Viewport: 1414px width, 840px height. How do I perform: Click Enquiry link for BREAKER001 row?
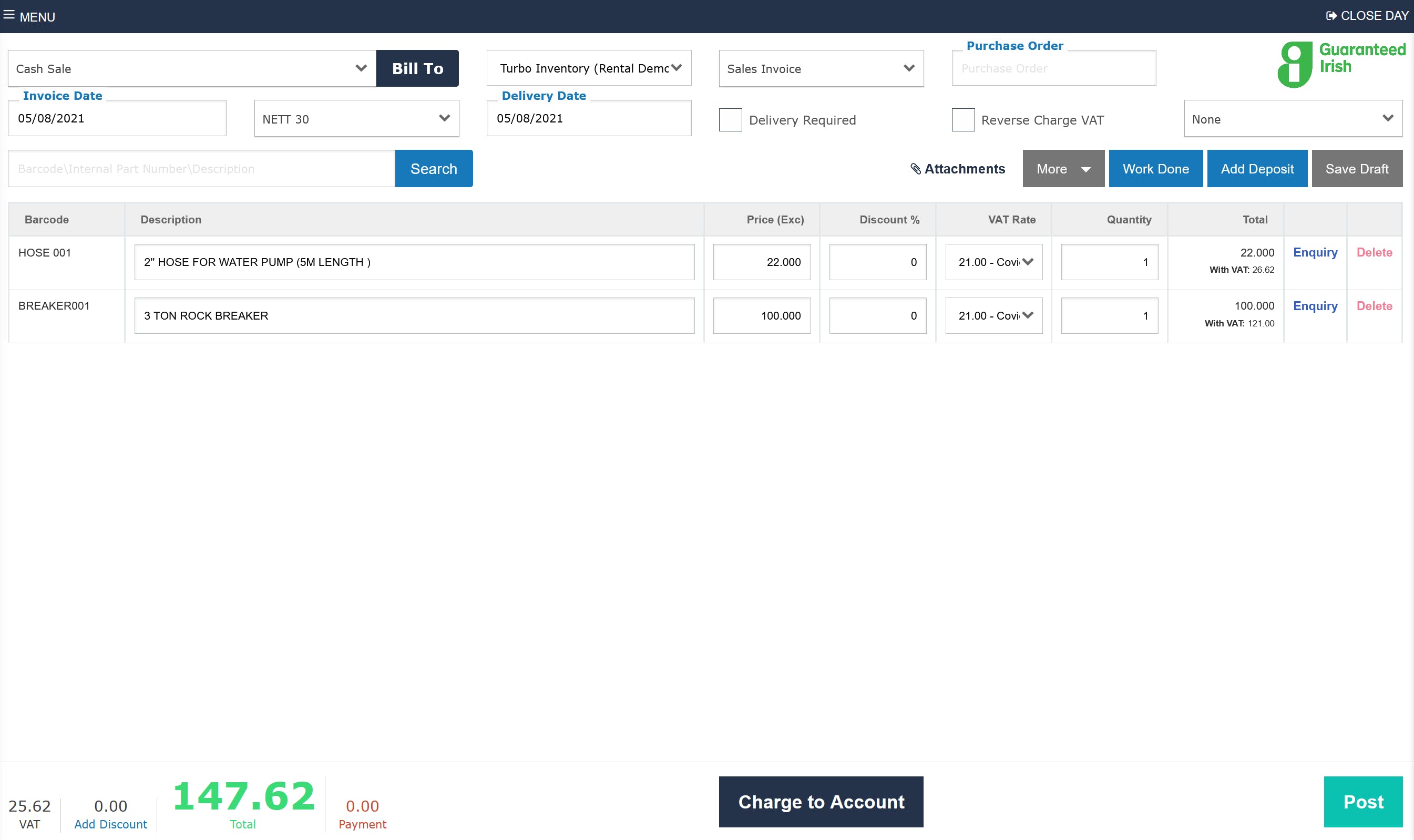(x=1314, y=306)
